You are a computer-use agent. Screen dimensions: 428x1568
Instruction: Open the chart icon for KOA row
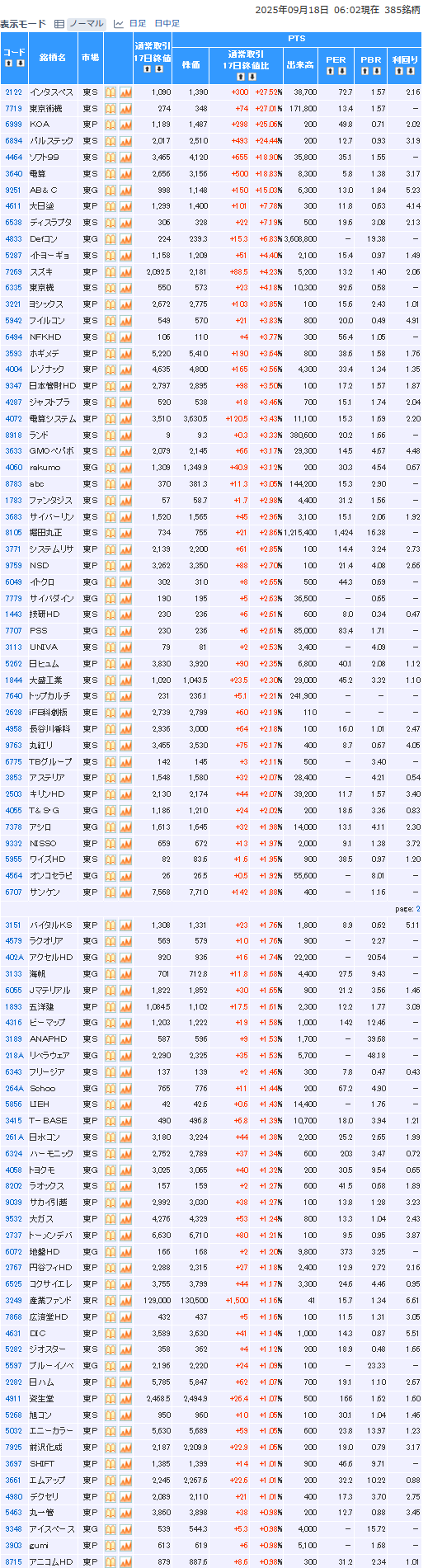[125, 125]
